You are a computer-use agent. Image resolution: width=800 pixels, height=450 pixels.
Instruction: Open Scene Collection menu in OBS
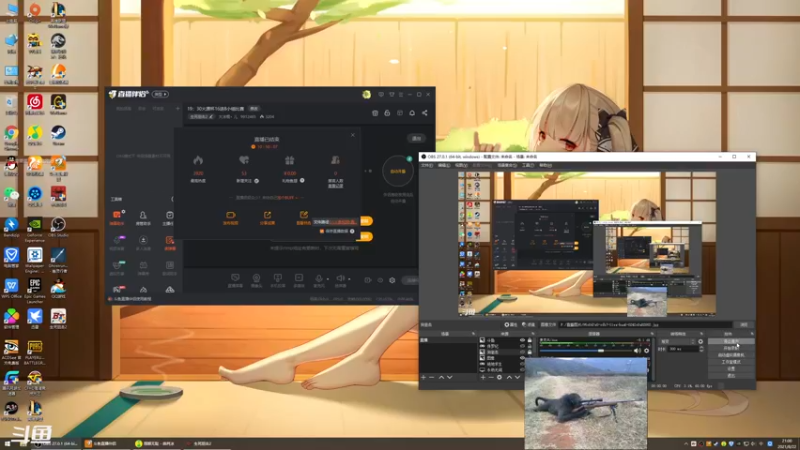[x=507, y=165]
